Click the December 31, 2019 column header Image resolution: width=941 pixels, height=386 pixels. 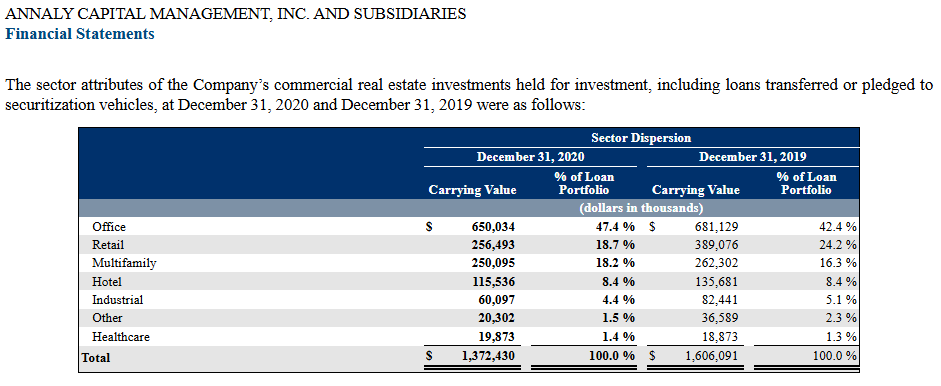pyautogui.click(x=753, y=157)
